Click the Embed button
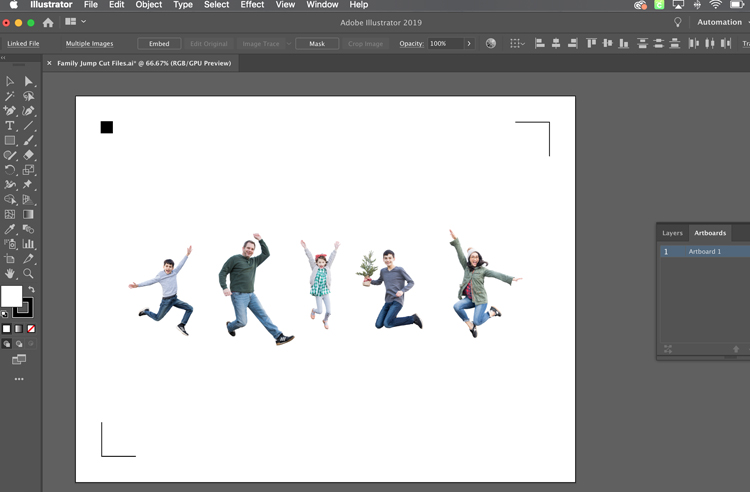This screenshot has width=750, height=492. [159, 44]
